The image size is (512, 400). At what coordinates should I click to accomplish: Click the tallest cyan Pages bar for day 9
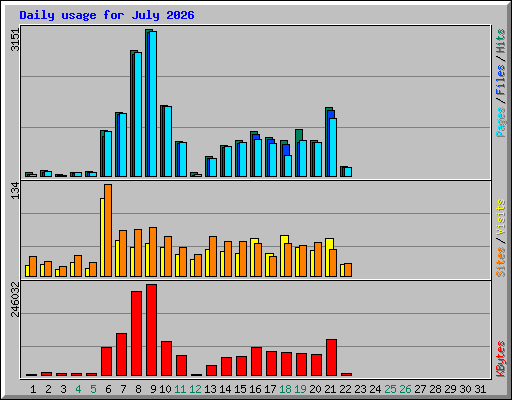tap(153, 104)
